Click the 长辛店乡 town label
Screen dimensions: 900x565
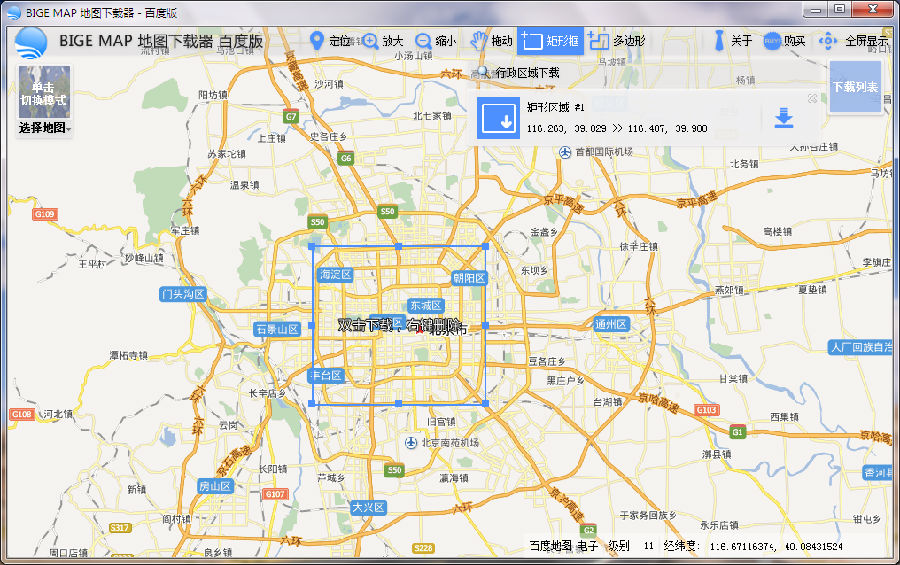[267, 393]
